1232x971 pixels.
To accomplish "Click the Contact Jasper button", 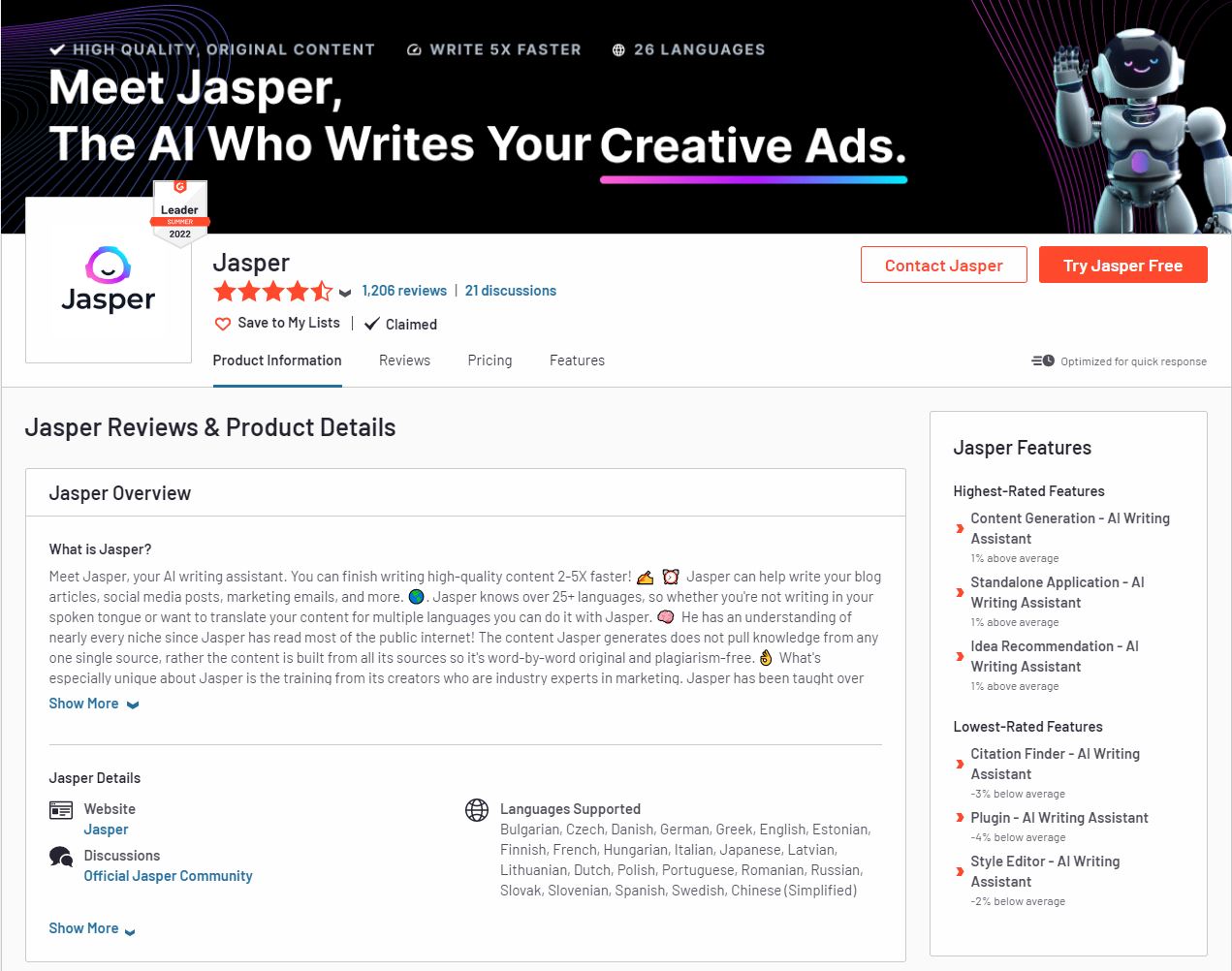I will pyautogui.click(x=944, y=265).
